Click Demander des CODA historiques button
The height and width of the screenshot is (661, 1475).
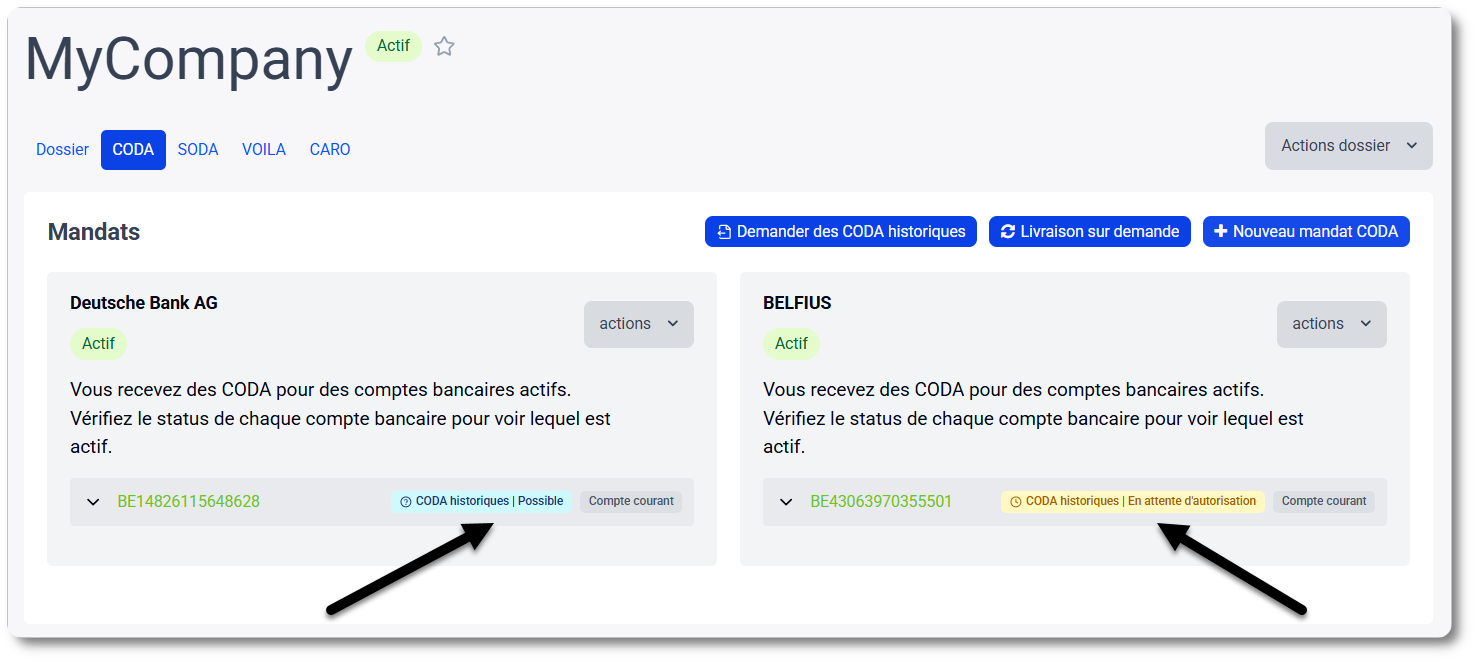click(x=841, y=231)
